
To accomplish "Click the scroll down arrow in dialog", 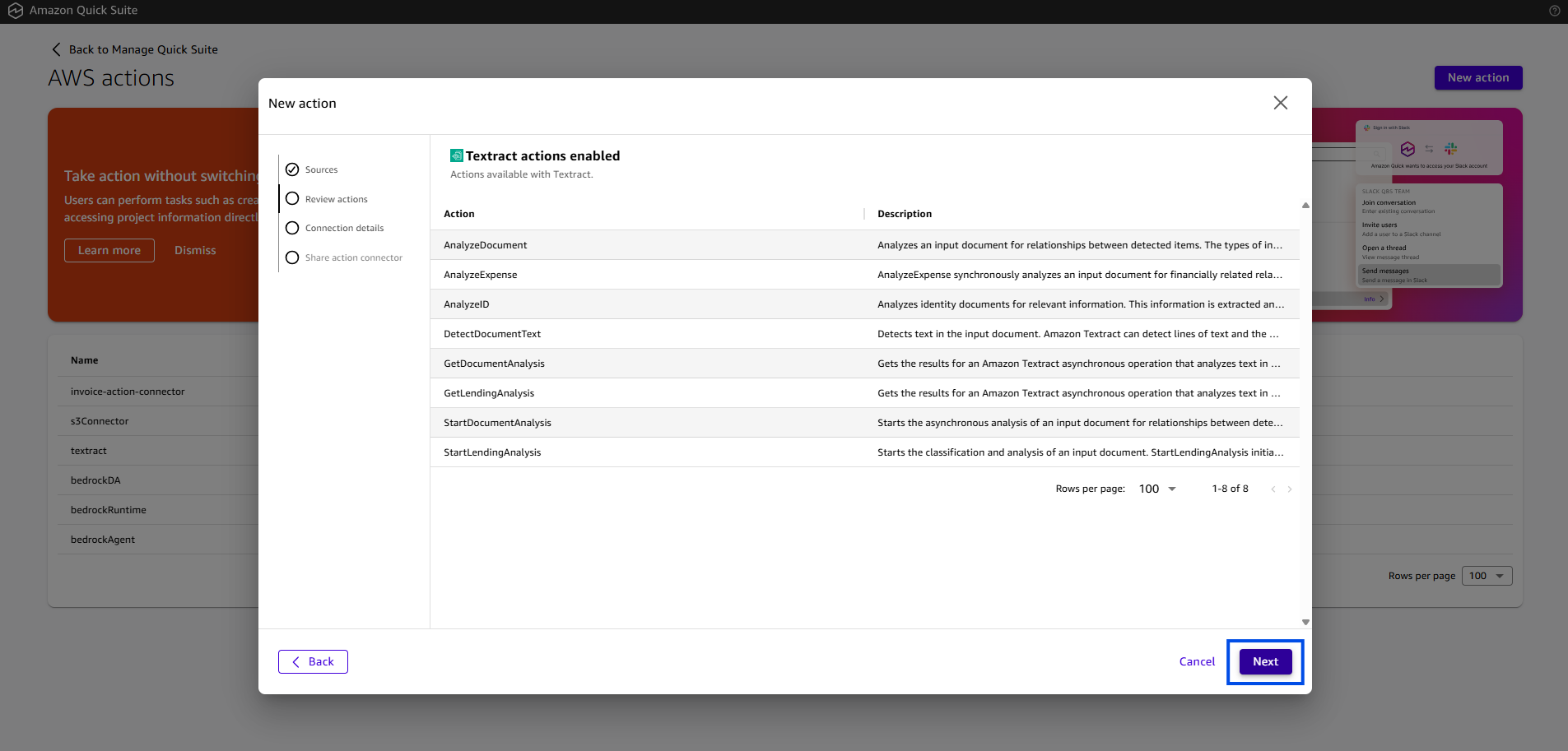I will (x=1305, y=622).
